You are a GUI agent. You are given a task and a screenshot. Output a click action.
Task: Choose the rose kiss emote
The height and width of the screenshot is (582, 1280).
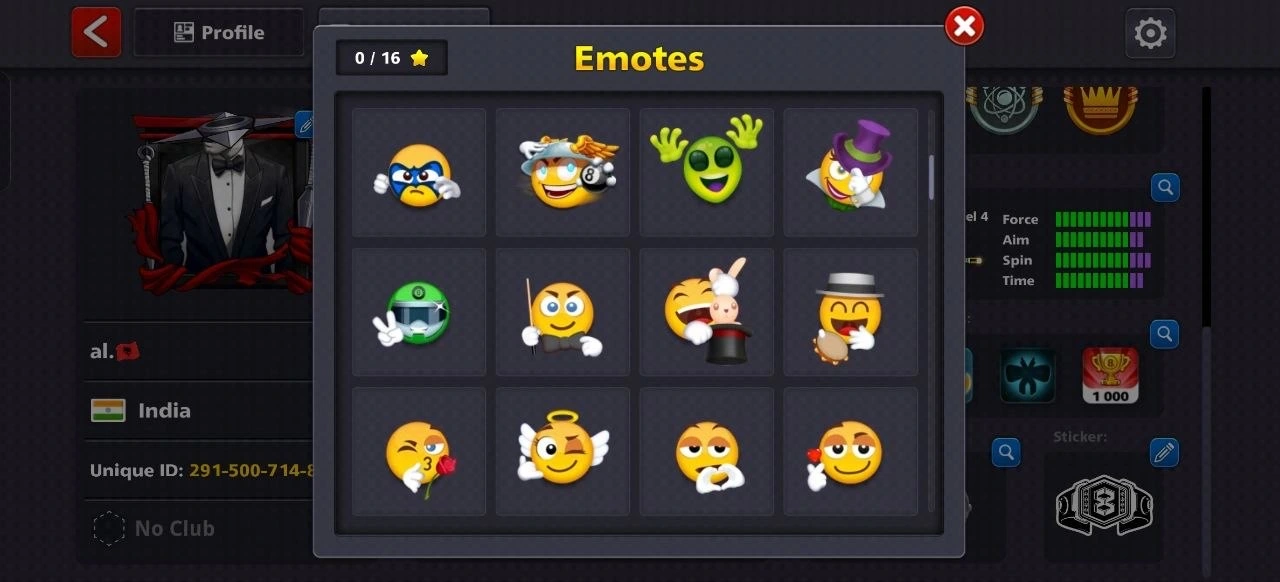pyautogui.click(x=419, y=451)
